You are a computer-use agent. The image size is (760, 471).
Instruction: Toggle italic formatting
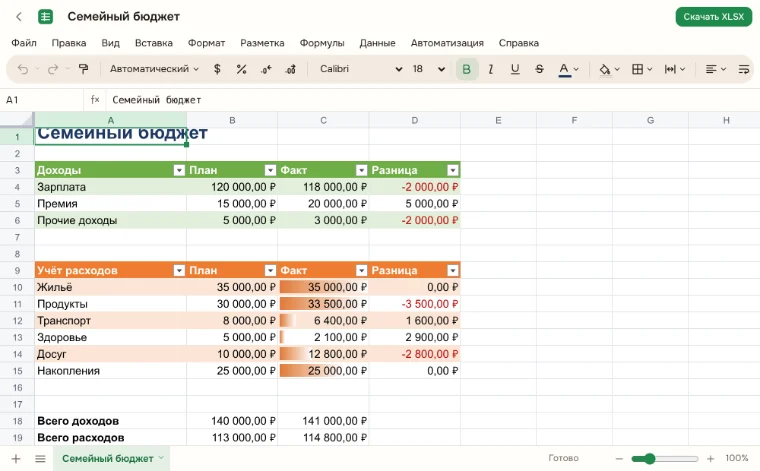point(491,69)
